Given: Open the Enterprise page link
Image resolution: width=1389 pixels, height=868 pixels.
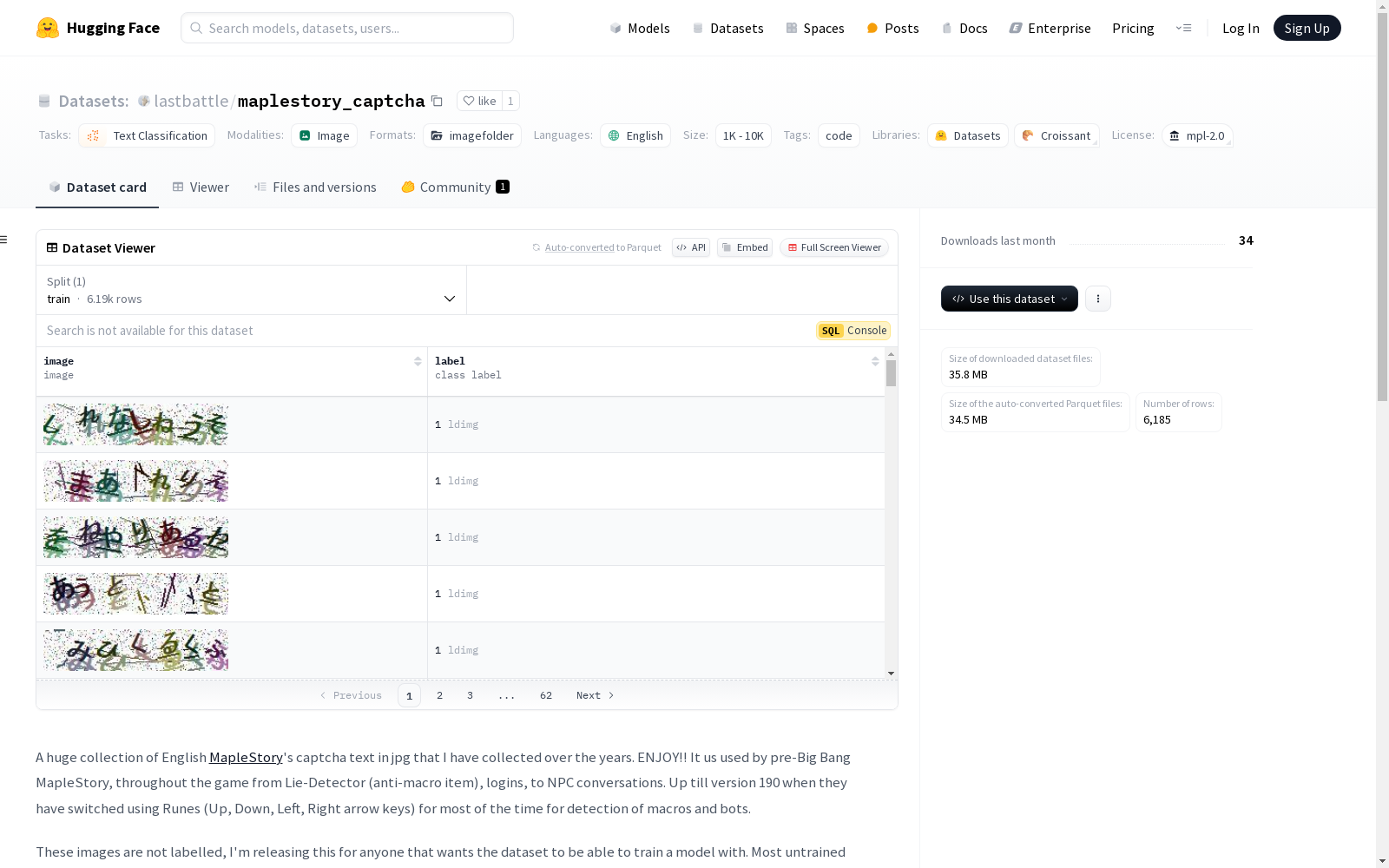Looking at the screenshot, I should pos(1050,28).
